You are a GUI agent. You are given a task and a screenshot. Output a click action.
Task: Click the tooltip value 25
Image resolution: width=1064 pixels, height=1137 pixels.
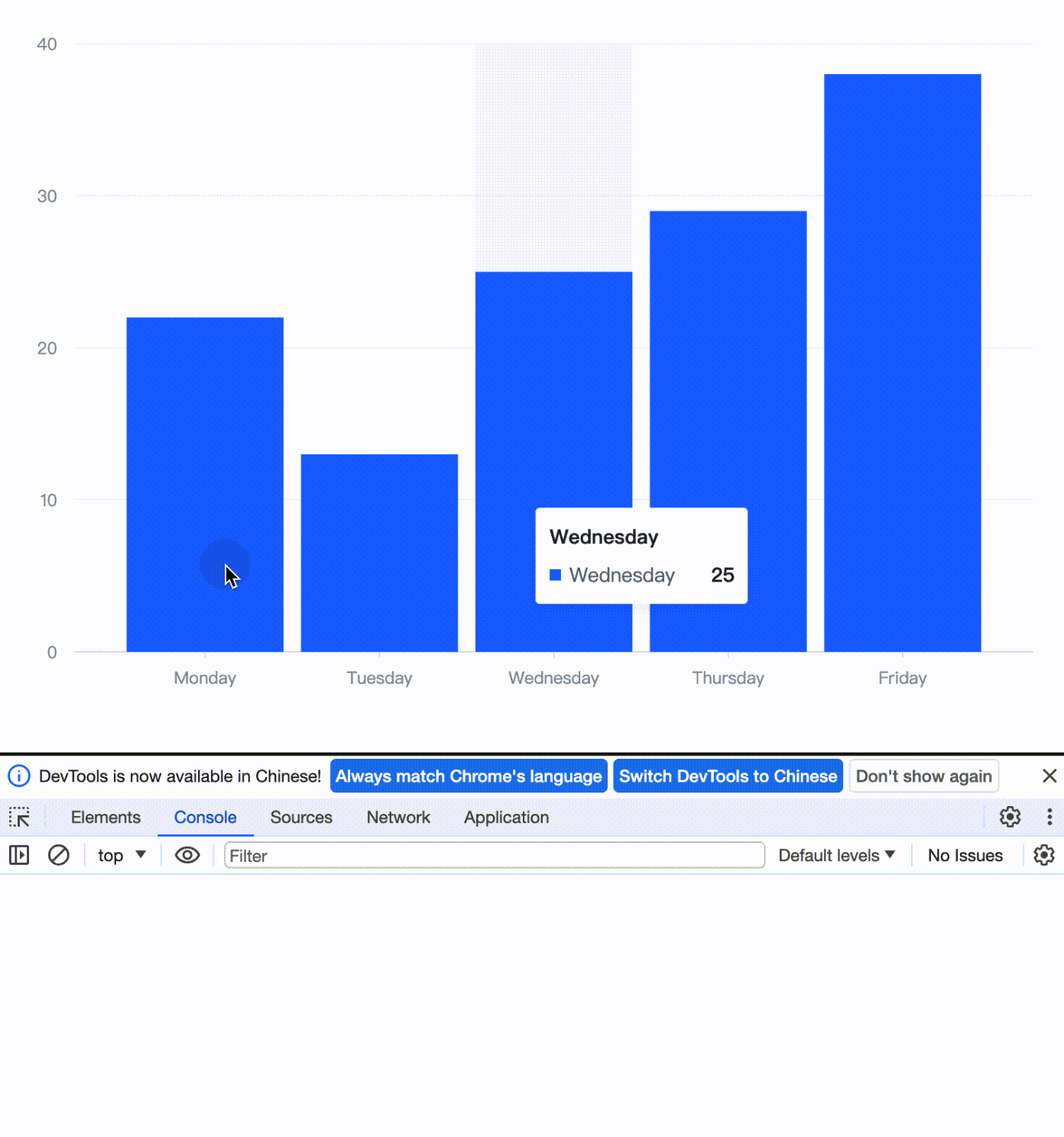[722, 575]
